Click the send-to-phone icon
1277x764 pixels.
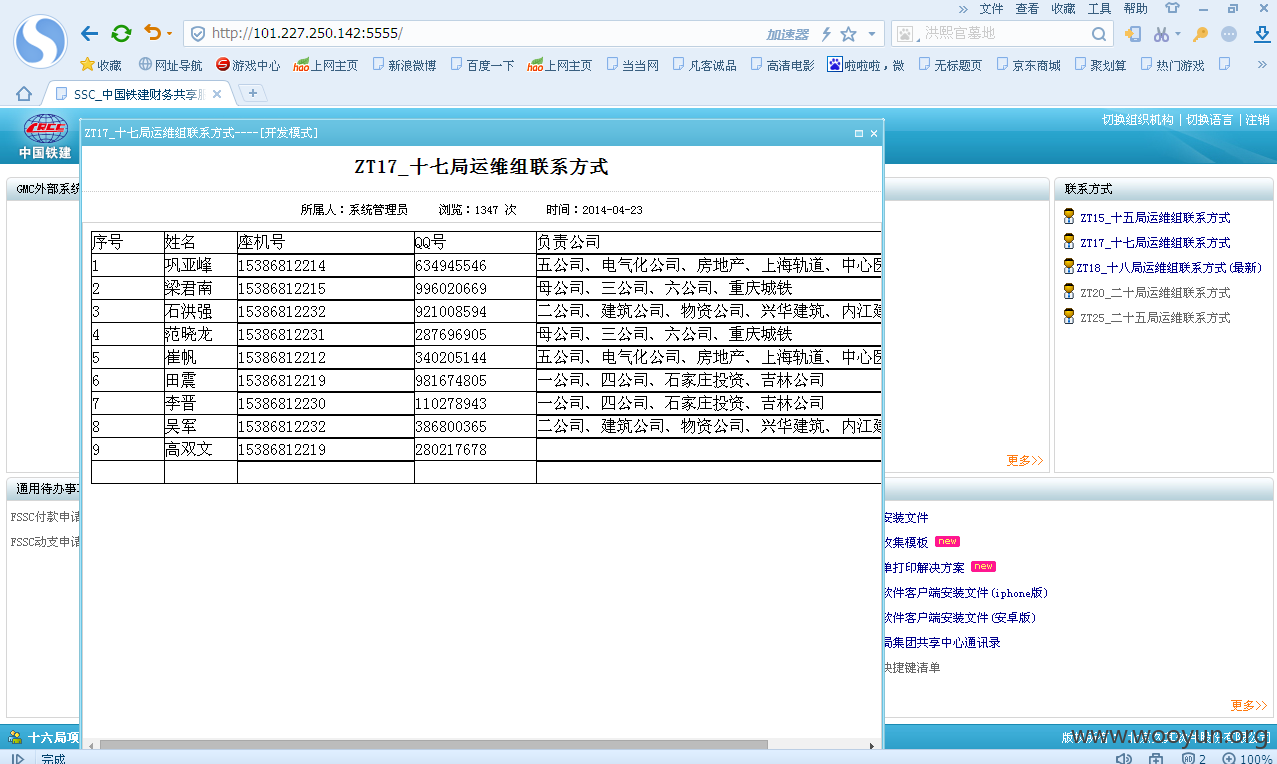(x=1132, y=34)
